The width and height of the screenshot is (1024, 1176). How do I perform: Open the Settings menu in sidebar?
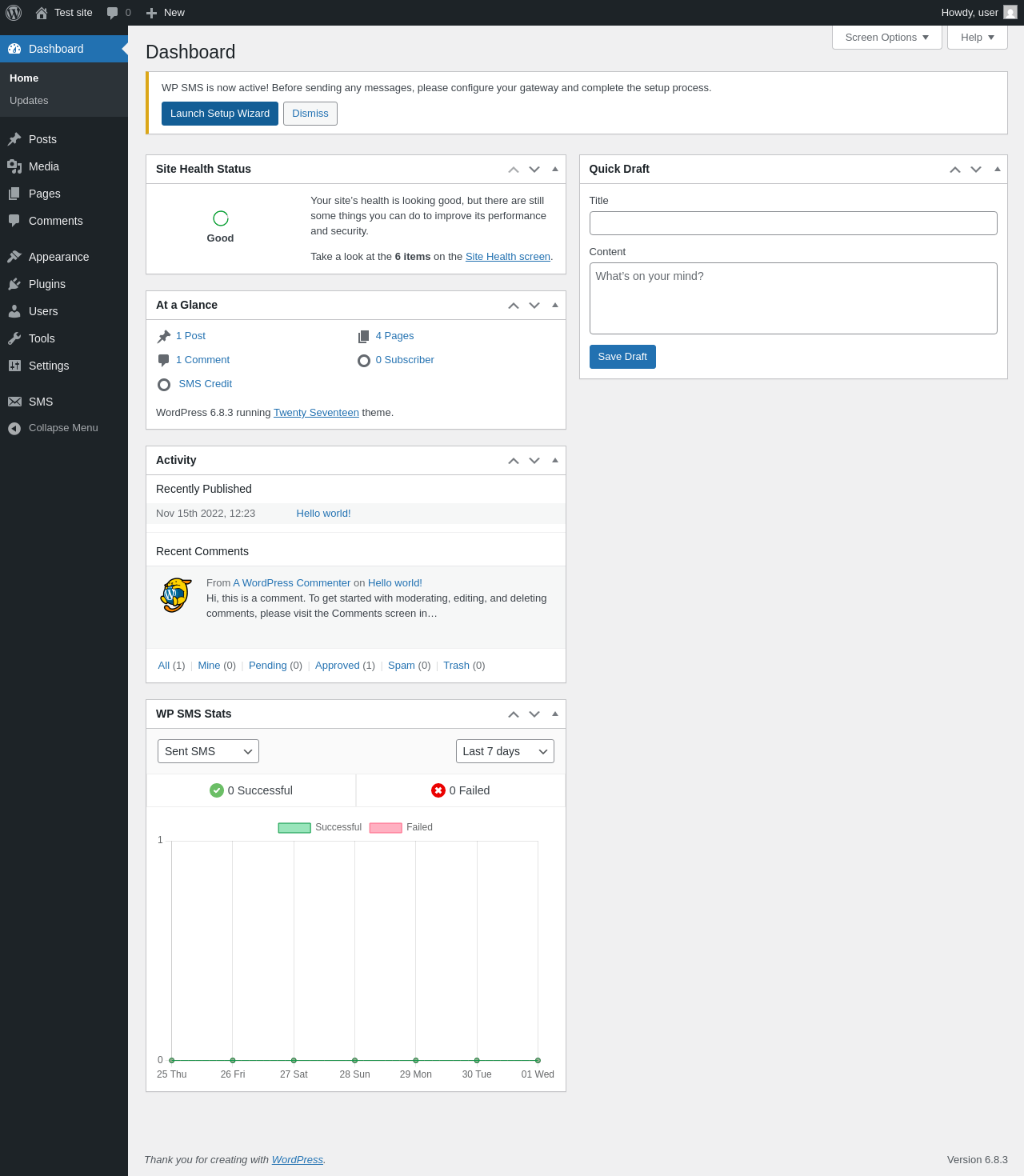(49, 366)
